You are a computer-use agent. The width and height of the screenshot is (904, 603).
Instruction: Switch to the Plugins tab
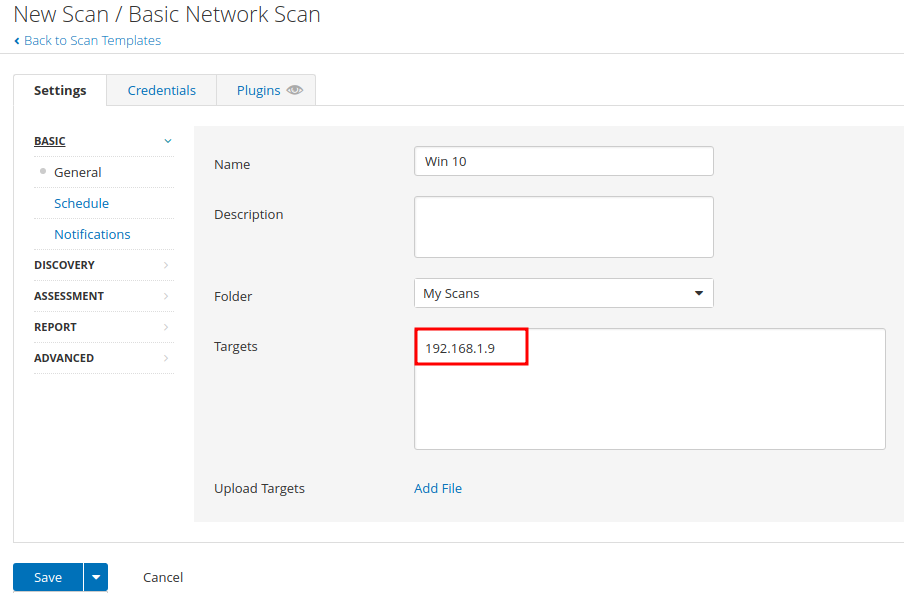click(266, 91)
